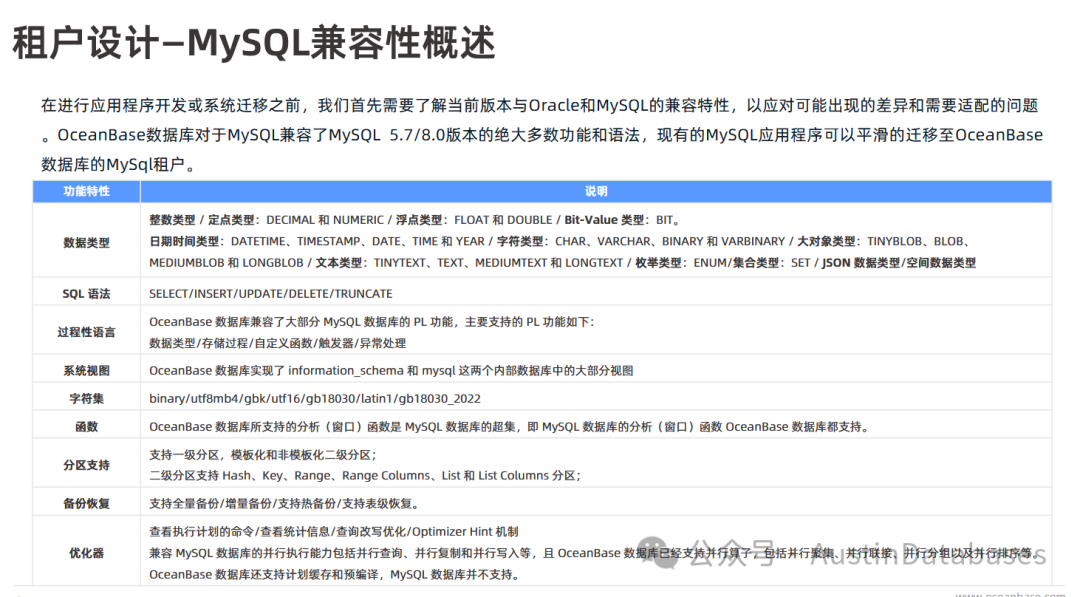Image resolution: width=1080 pixels, height=597 pixels.
Task: Select the "优化器" row label
Action: (87, 553)
